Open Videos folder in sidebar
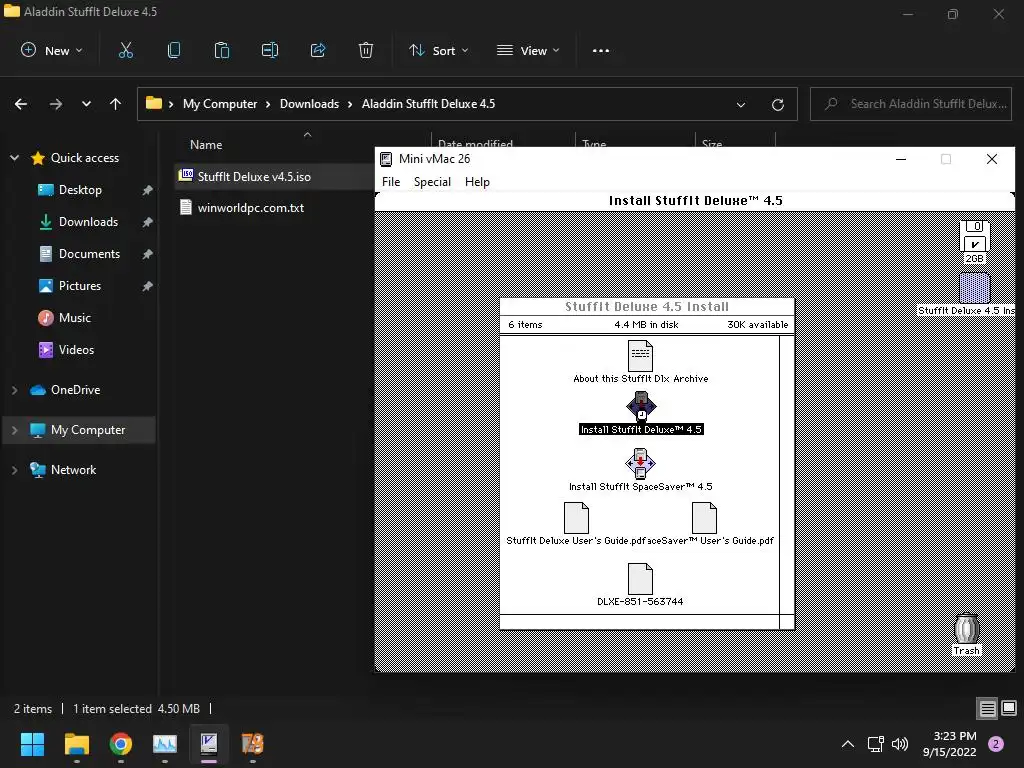 76,350
